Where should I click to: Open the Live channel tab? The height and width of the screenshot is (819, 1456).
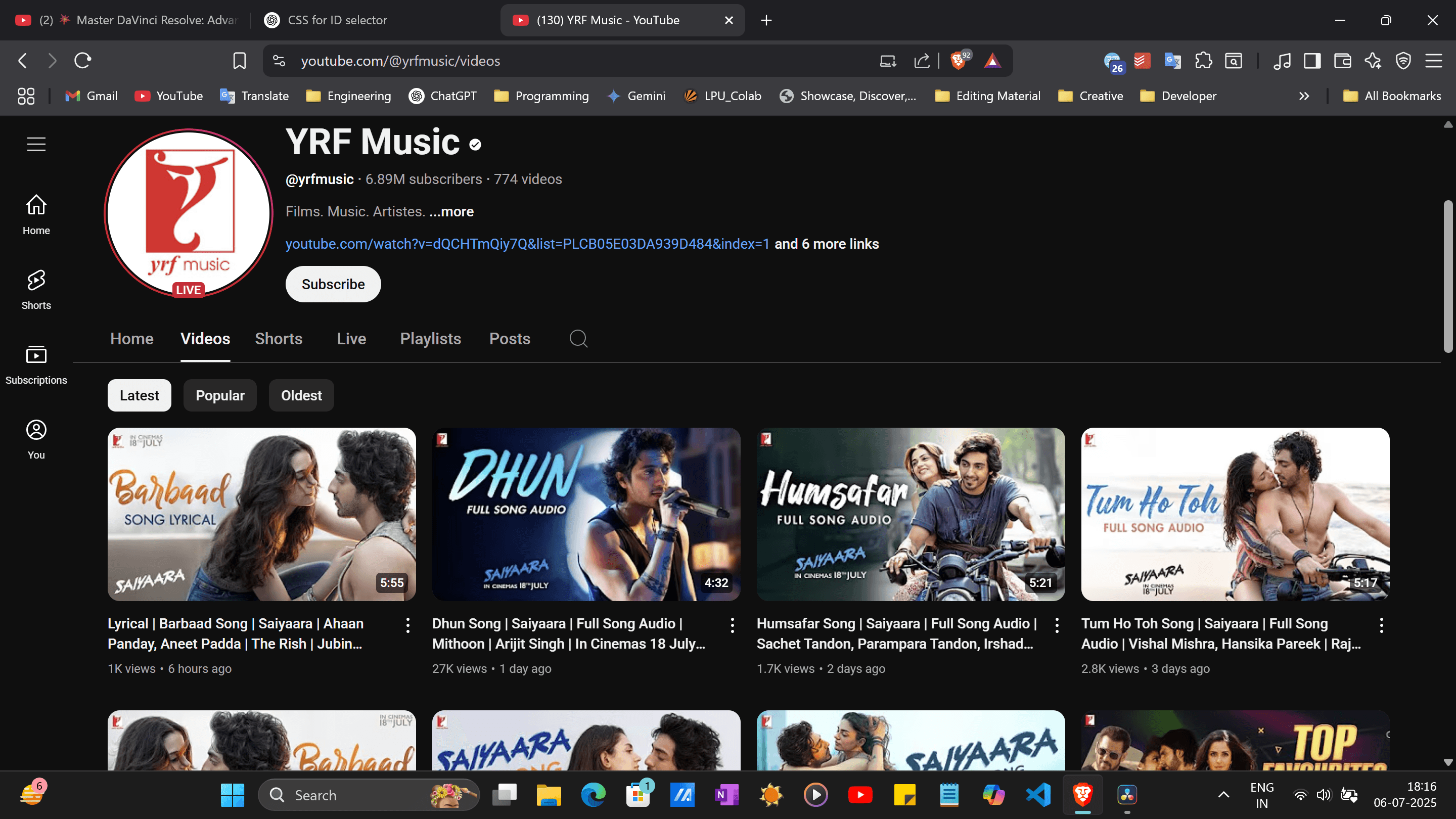(351, 339)
